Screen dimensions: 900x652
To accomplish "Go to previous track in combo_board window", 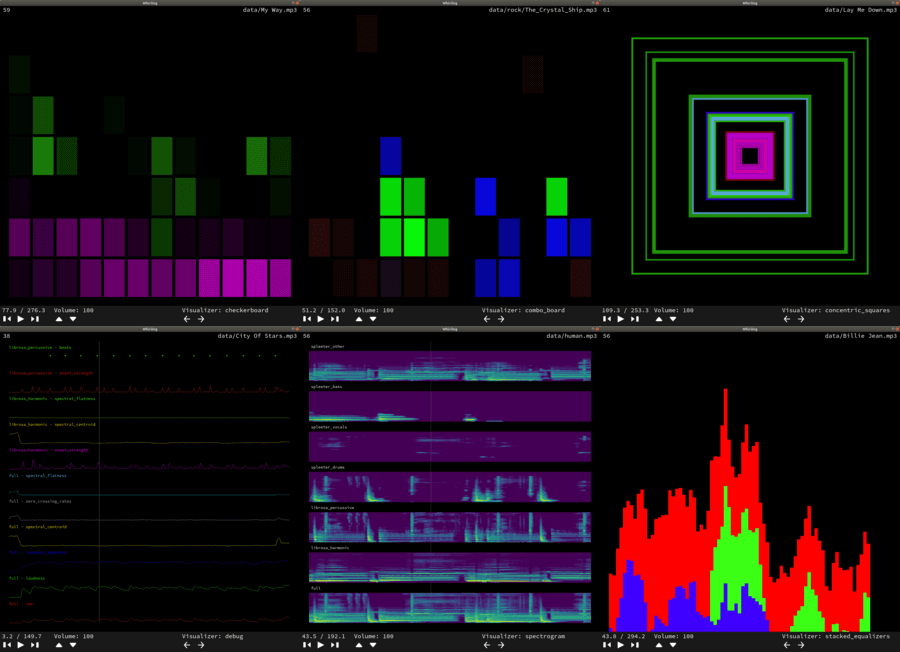I will 306,319.
